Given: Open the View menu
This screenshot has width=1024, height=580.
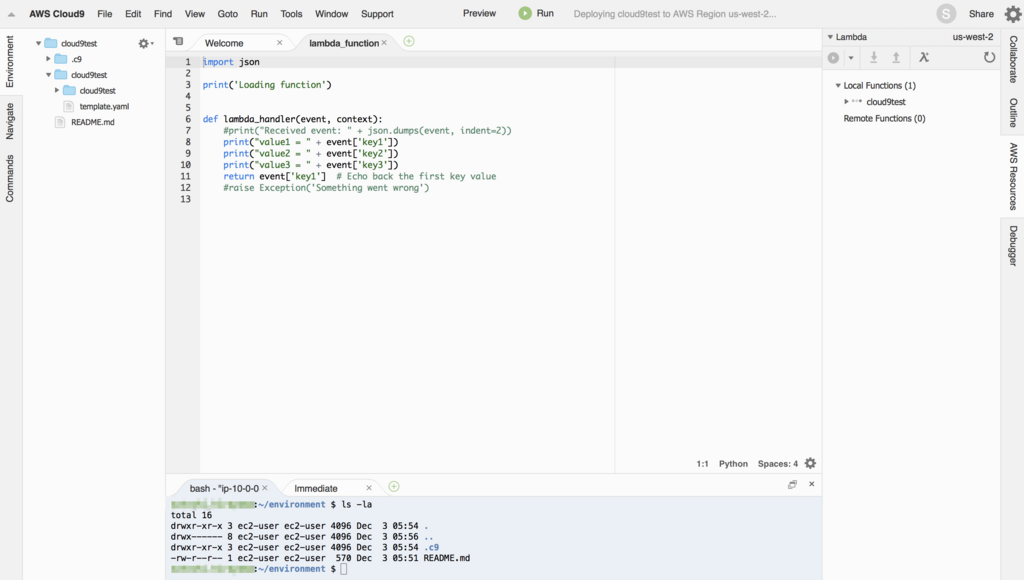Looking at the screenshot, I should (x=195, y=14).
